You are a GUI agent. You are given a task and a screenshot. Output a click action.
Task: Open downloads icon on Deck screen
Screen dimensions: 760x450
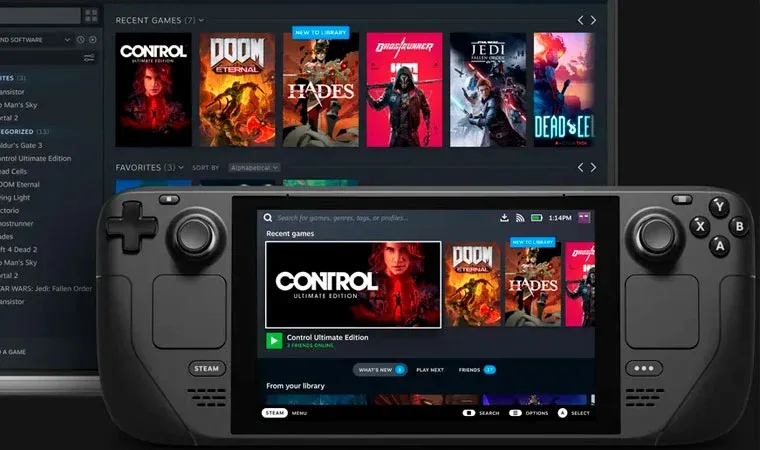504,218
